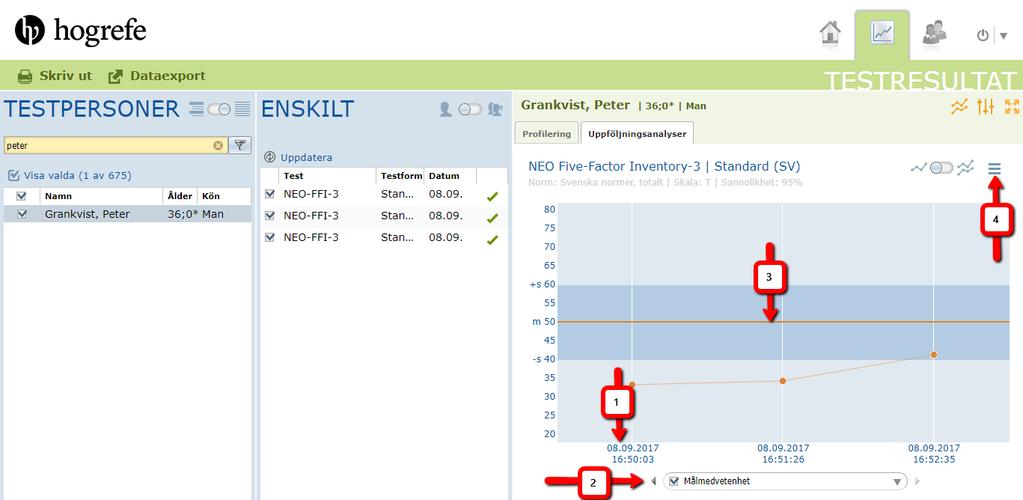Open the home page icon

830,33
